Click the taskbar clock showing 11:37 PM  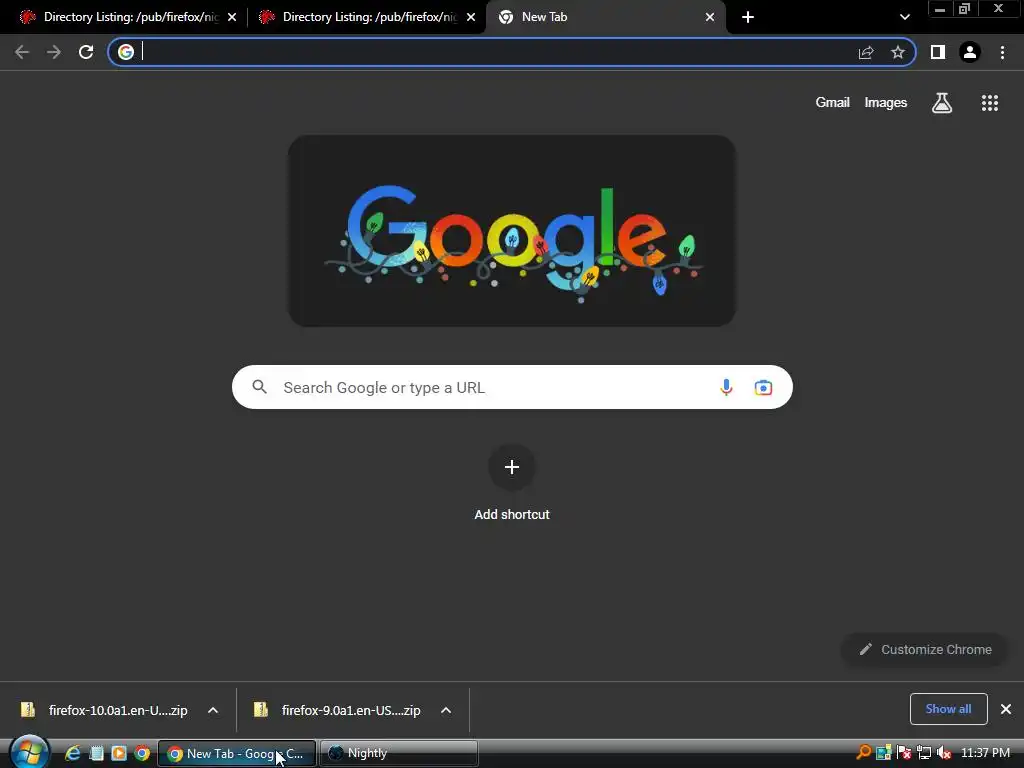(985, 753)
